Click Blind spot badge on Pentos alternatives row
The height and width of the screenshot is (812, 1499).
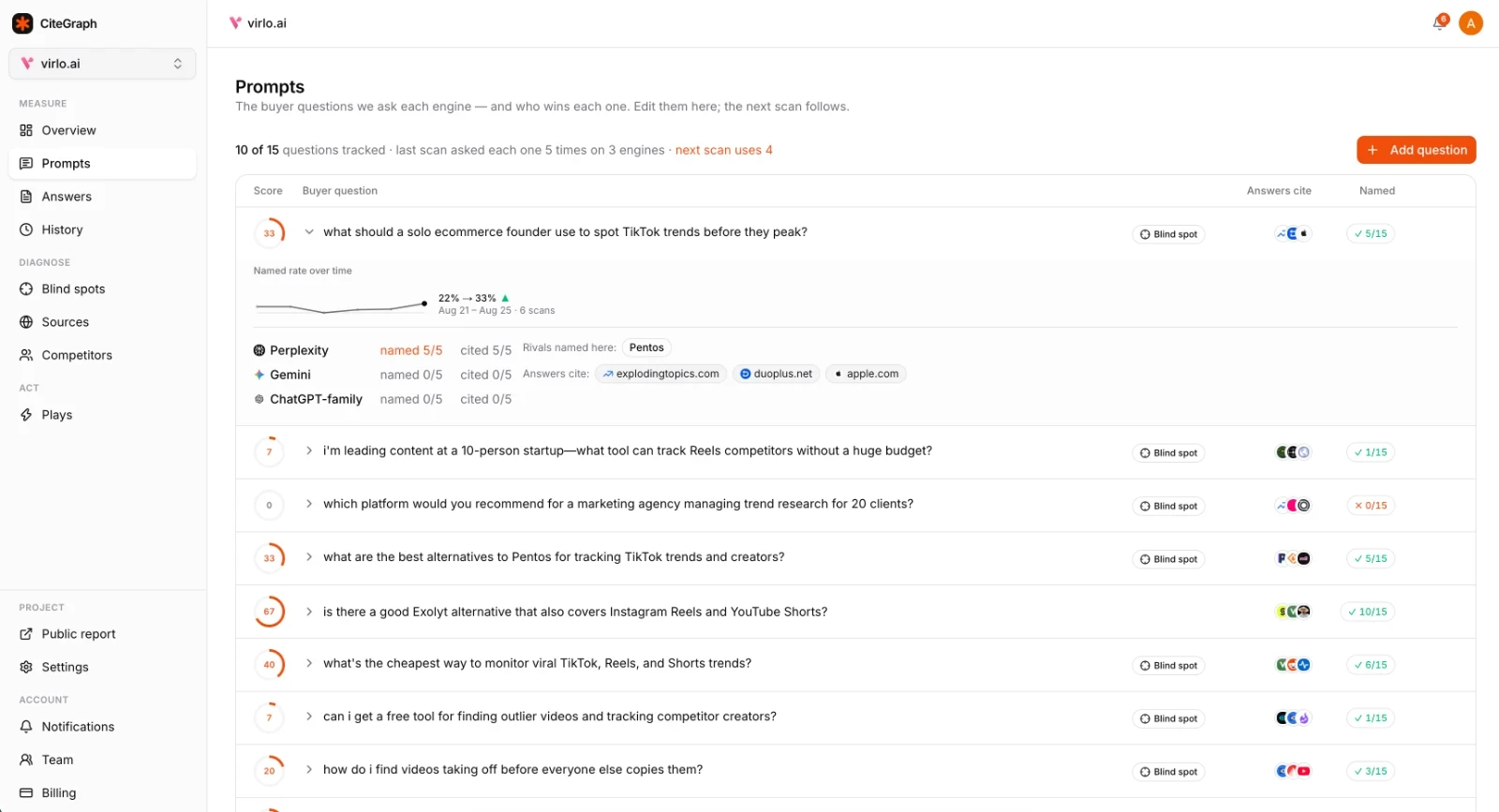1168,559
